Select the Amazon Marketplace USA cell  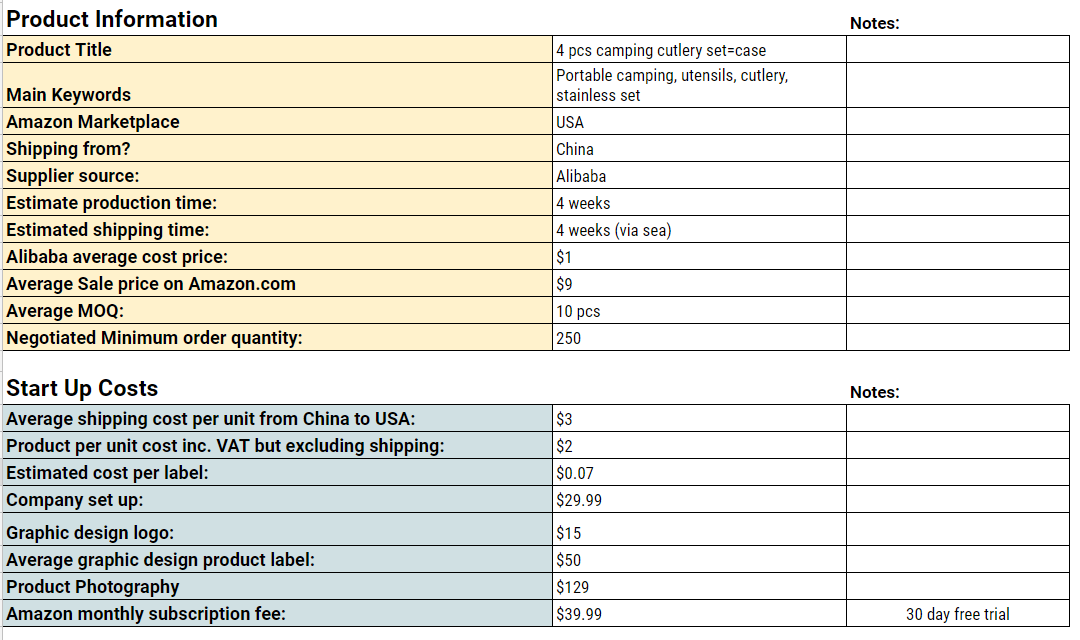point(699,121)
